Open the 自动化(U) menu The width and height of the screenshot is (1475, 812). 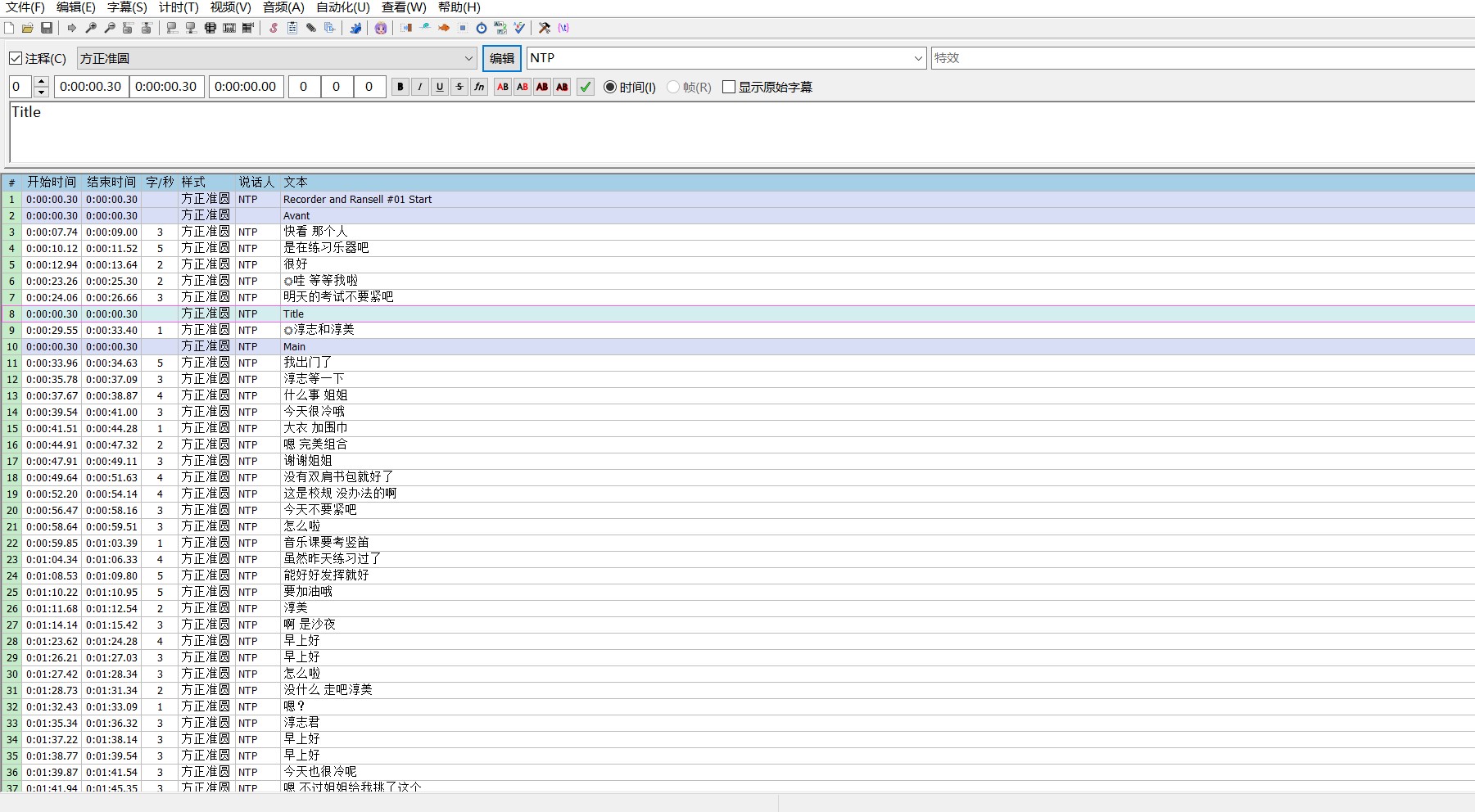[342, 7]
